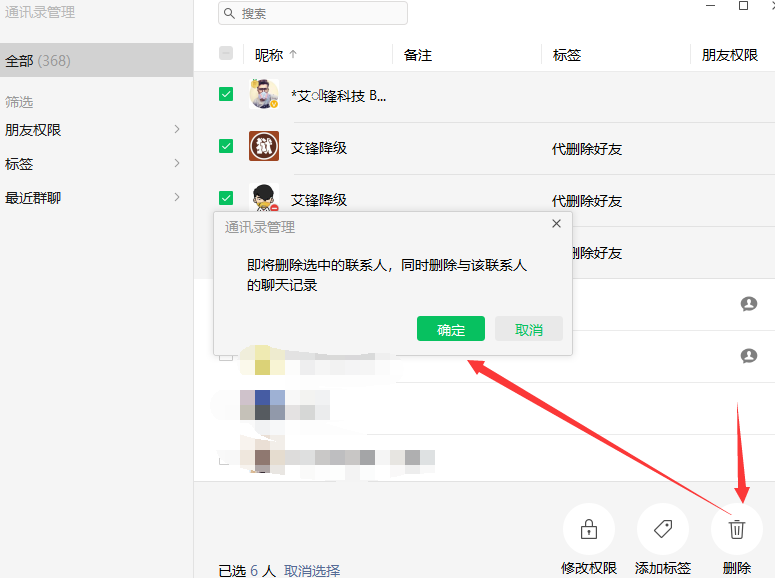
Task: Uncheck the second row 艾锋降级 checkbox
Action: 226,147
